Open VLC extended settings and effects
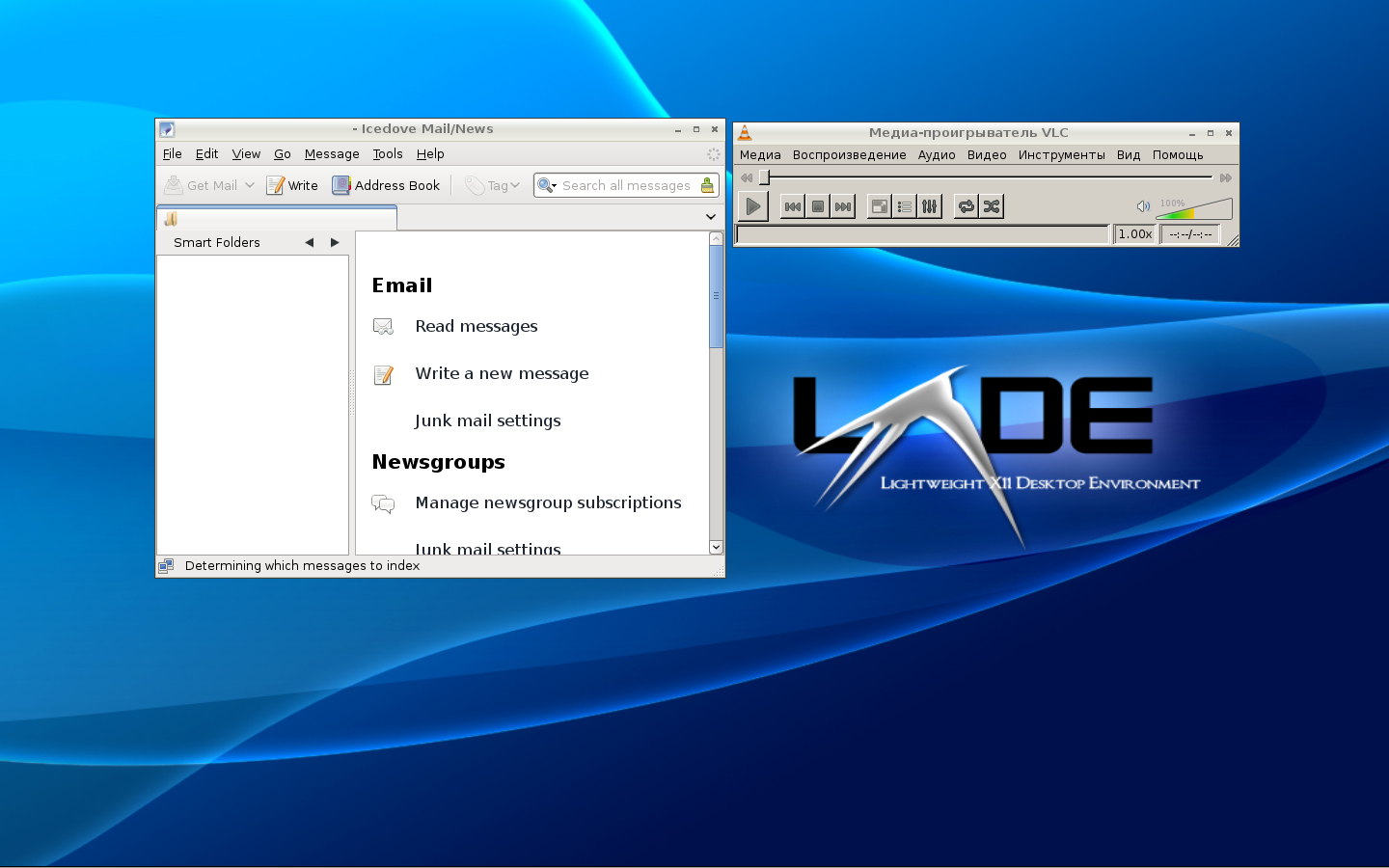Screen dimensions: 1389x868 tap(930, 206)
